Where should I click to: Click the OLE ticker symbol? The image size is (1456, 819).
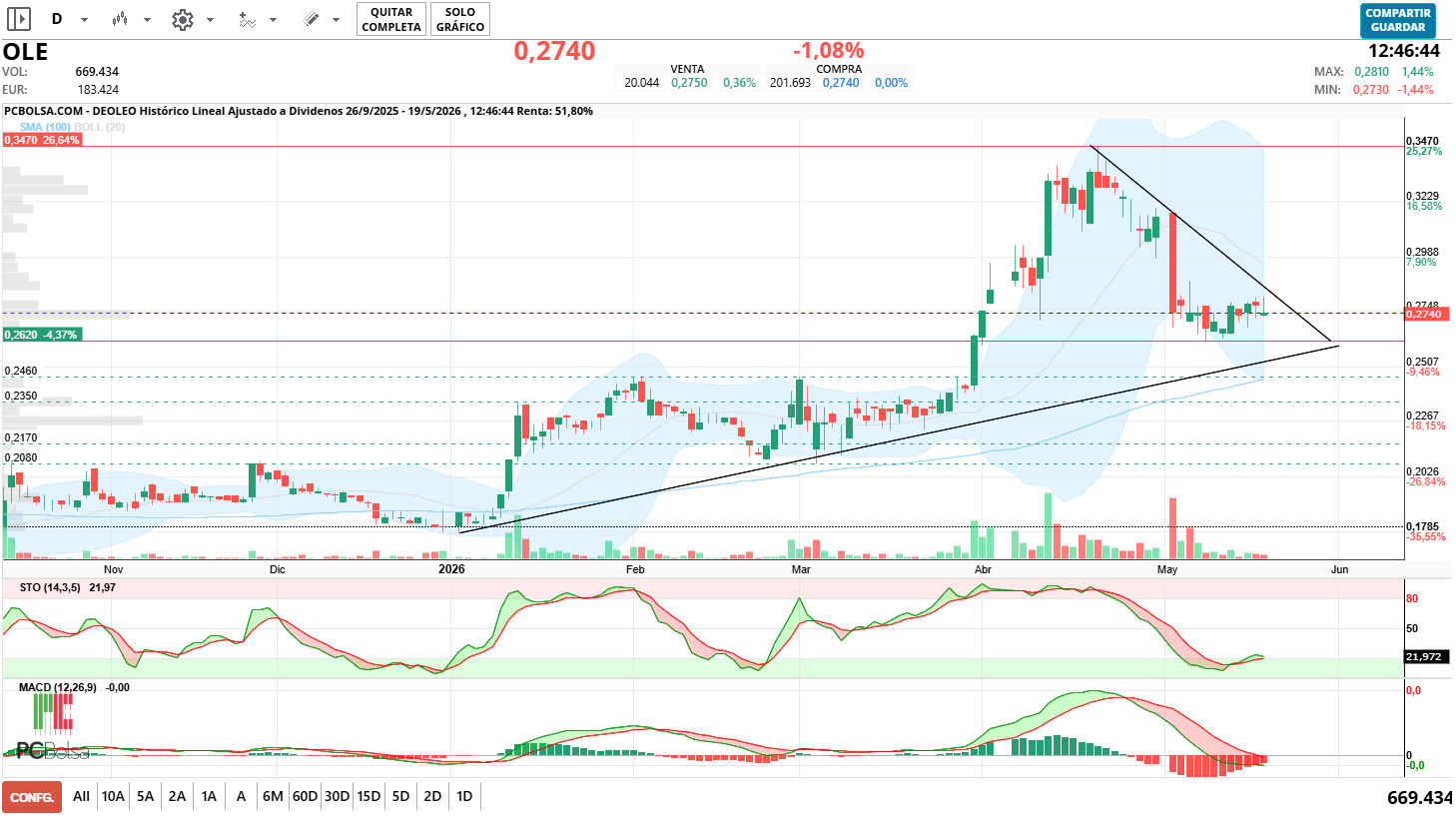pyautogui.click(x=25, y=52)
